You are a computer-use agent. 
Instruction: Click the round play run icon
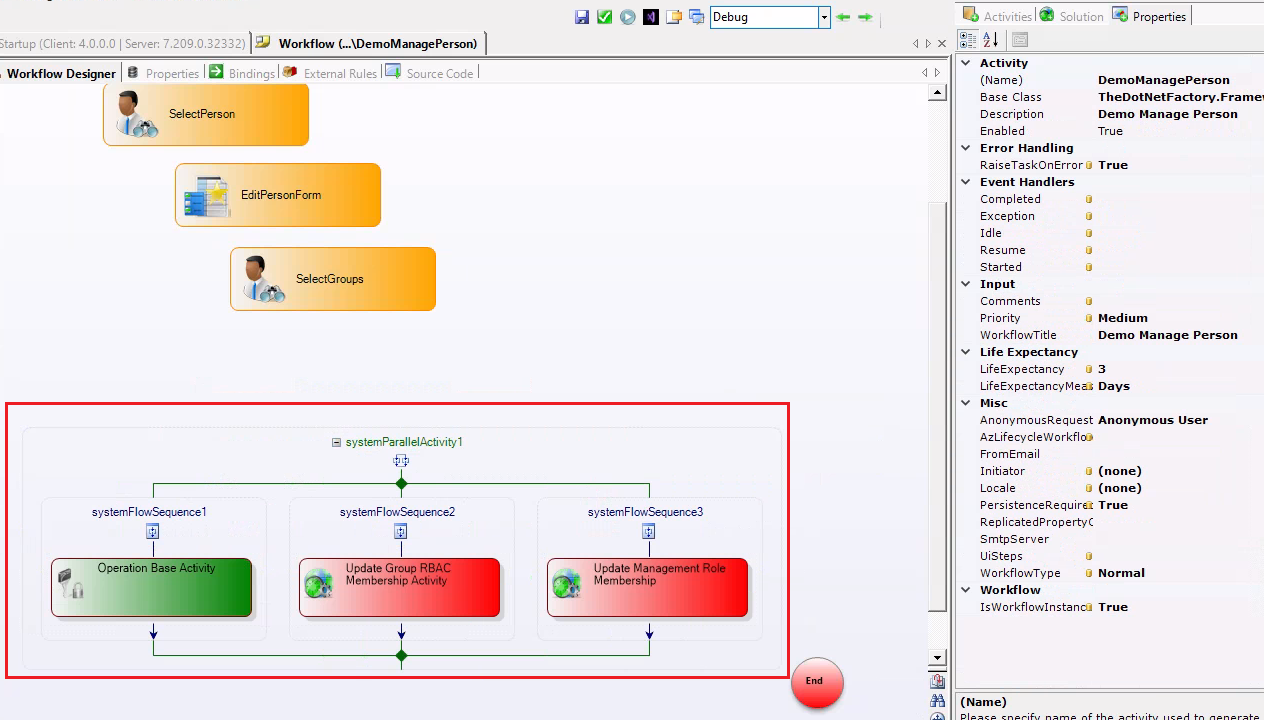pyautogui.click(x=628, y=17)
